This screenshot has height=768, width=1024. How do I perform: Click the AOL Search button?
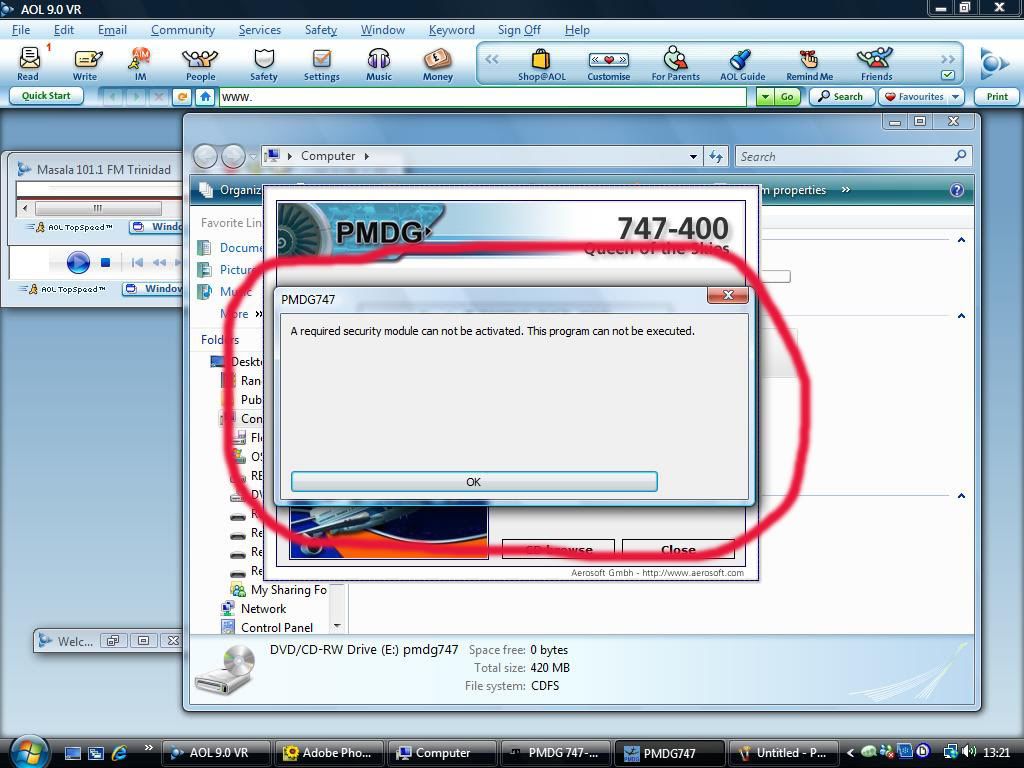tap(841, 97)
